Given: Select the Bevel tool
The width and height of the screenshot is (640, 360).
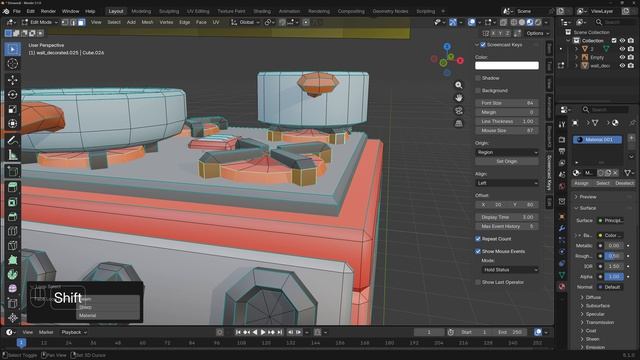Looking at the screenshot, I should pyautogui.click(x=12, y=216).
